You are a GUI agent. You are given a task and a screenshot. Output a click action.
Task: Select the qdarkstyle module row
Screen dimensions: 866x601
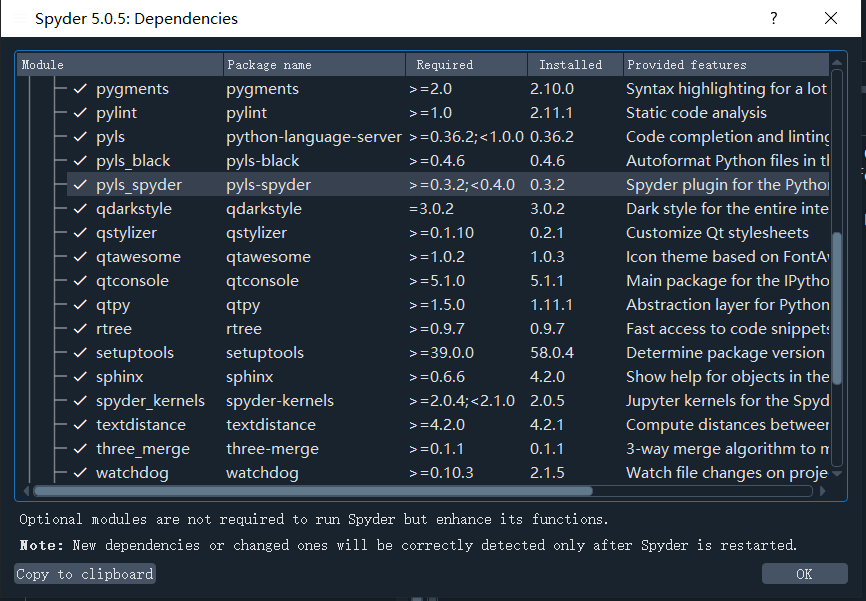(448, 209)
